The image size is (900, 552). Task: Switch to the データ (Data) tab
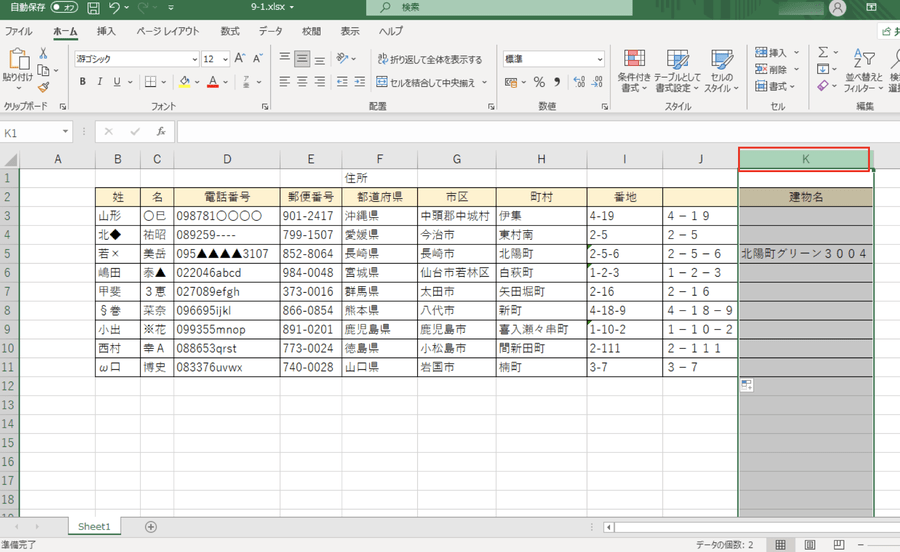point(270,31)
